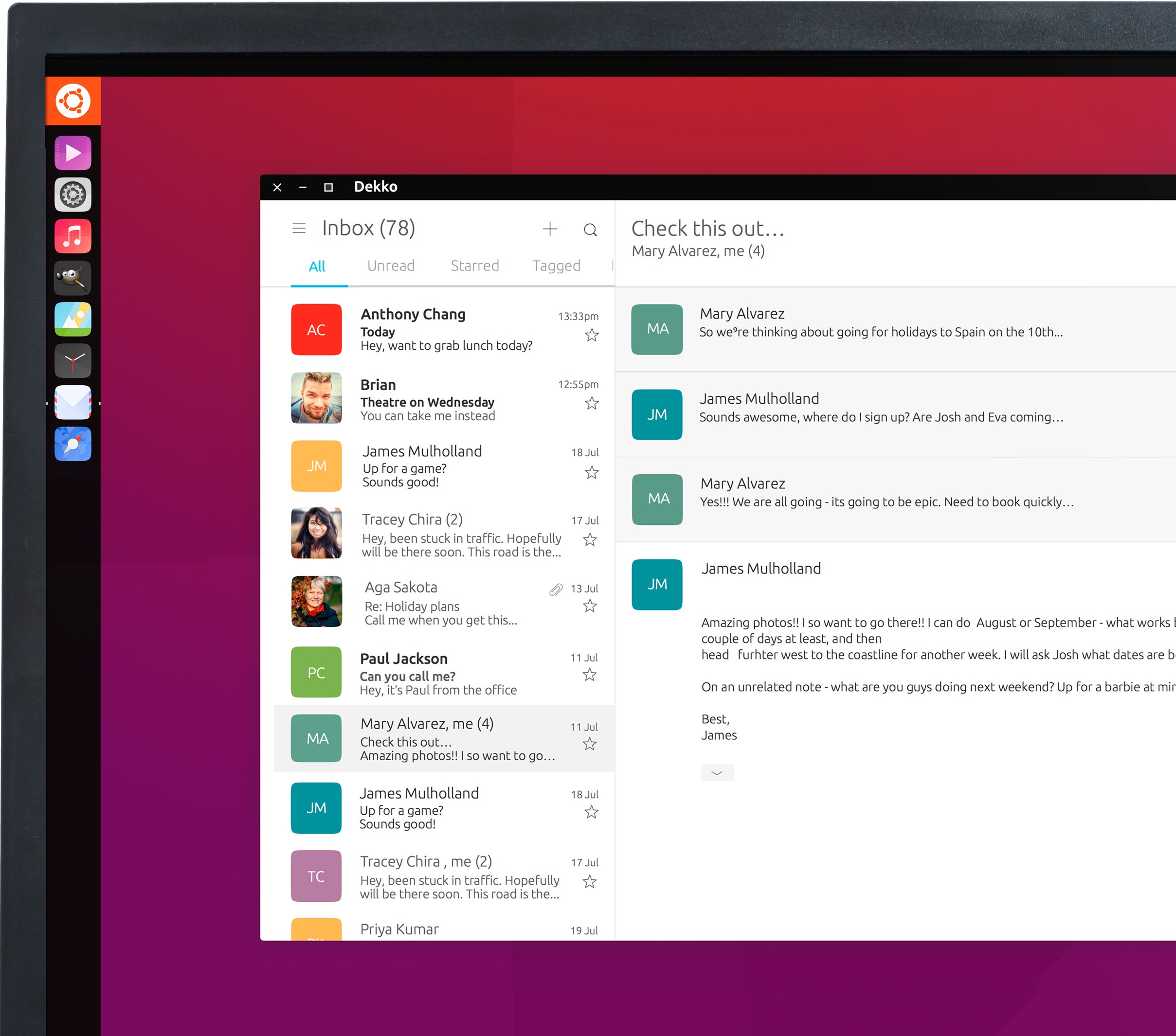Star the Aga Sakota Holiday plans message
The width and height of the screenshot is (1176, 1036).
click(590, 606)
